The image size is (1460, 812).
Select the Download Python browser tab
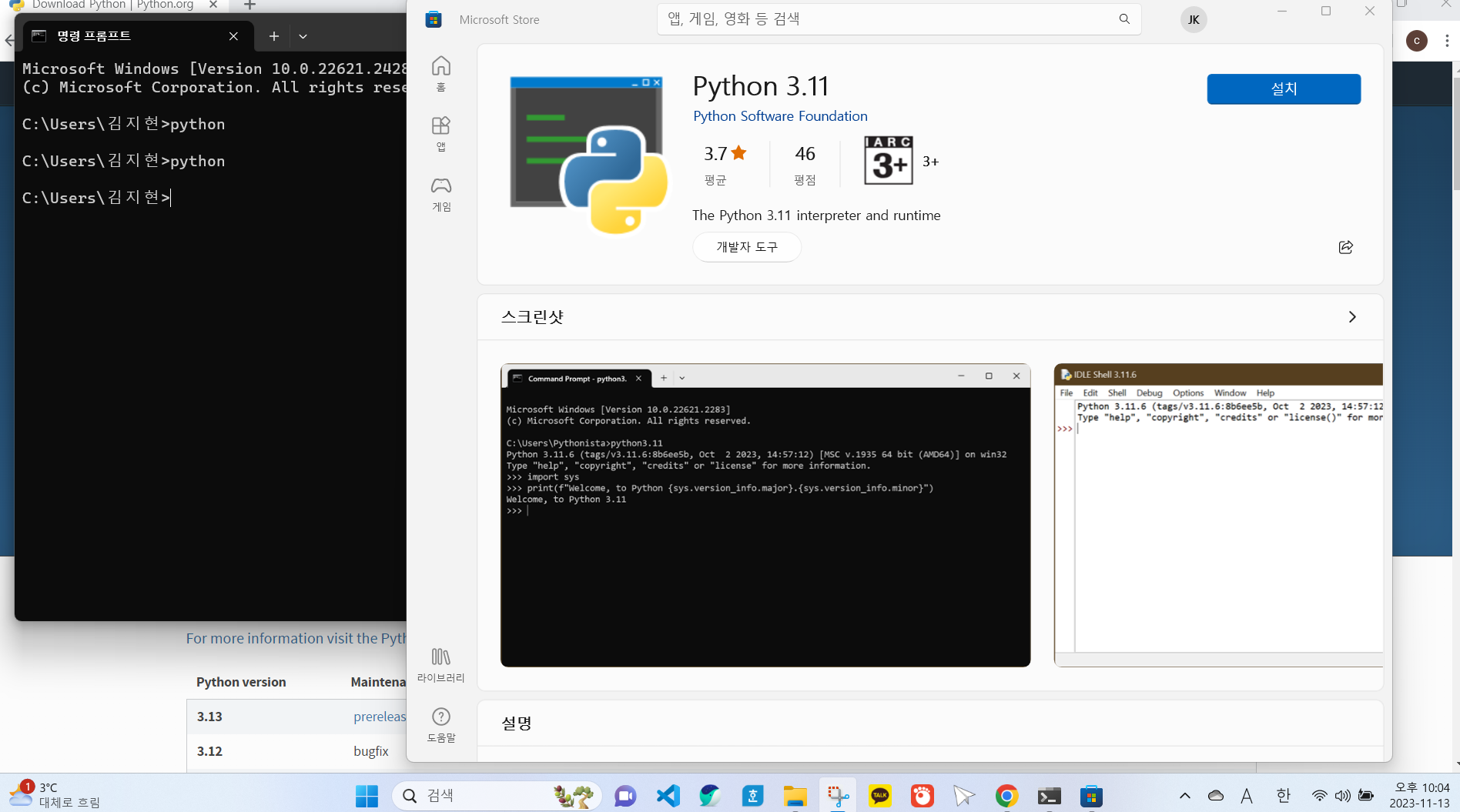pyautogui.click(x=112, y=5)
